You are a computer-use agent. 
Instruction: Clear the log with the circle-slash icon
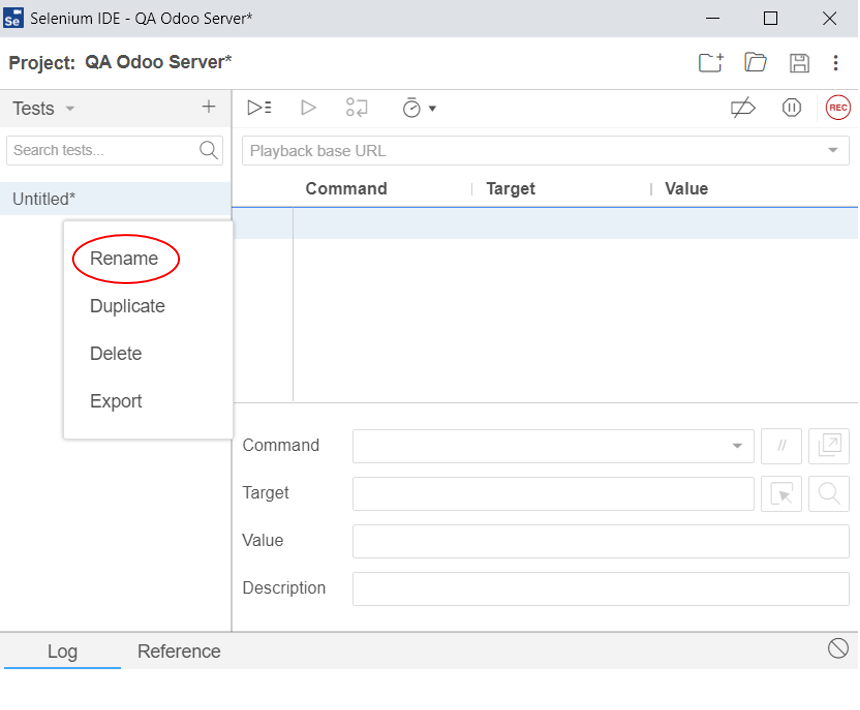[838, 649]
